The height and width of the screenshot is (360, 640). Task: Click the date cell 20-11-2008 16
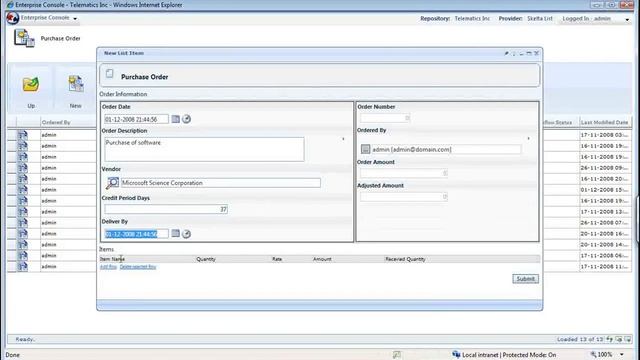click(x=604, y=233)
